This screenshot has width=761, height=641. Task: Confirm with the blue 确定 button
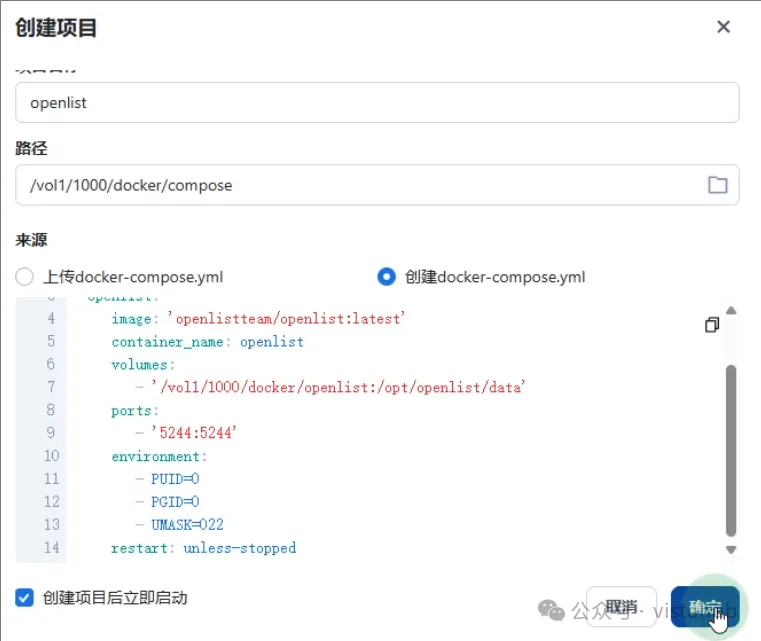click(x=705, y=607)
